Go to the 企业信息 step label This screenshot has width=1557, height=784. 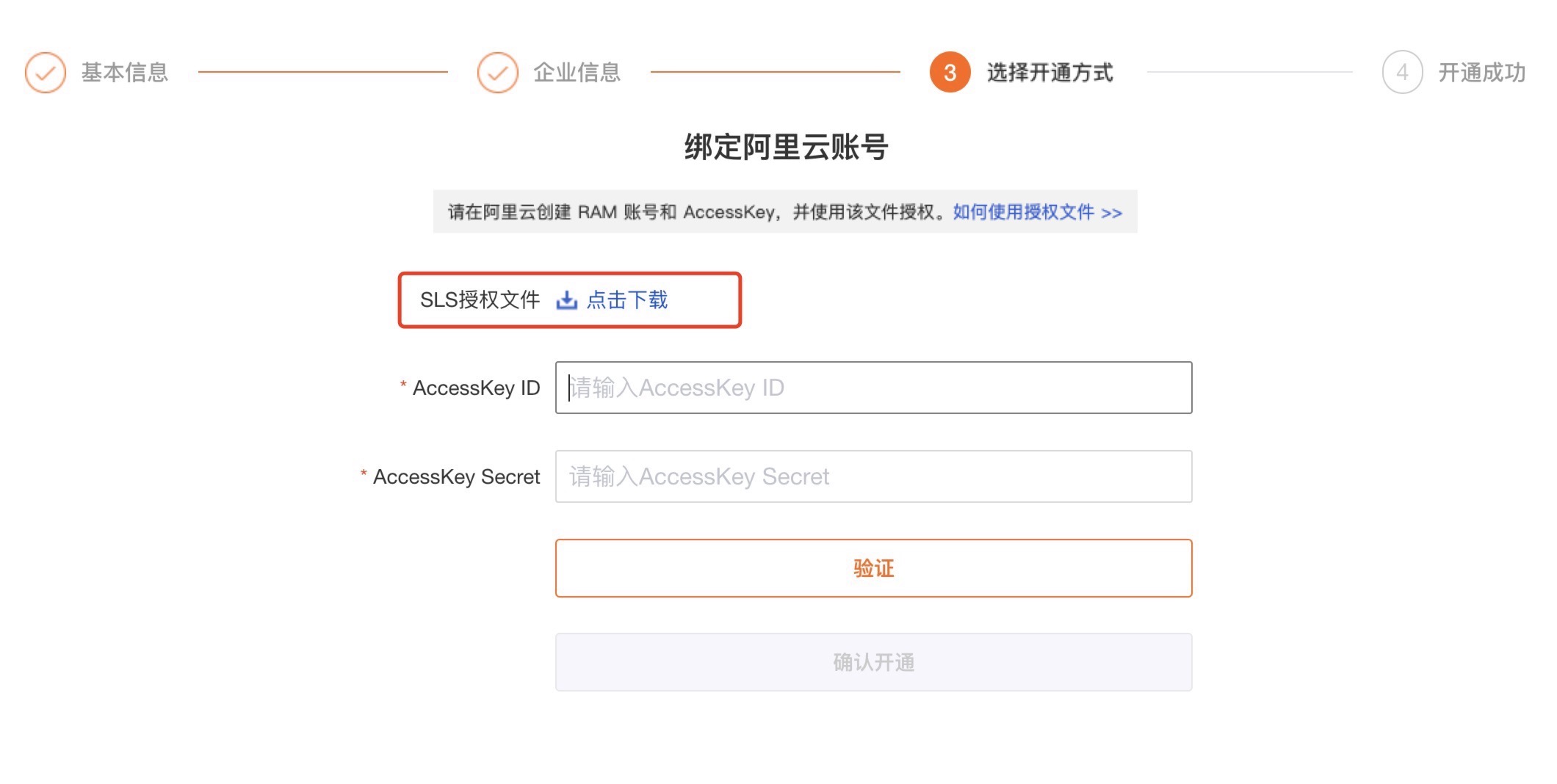point(577,73)
